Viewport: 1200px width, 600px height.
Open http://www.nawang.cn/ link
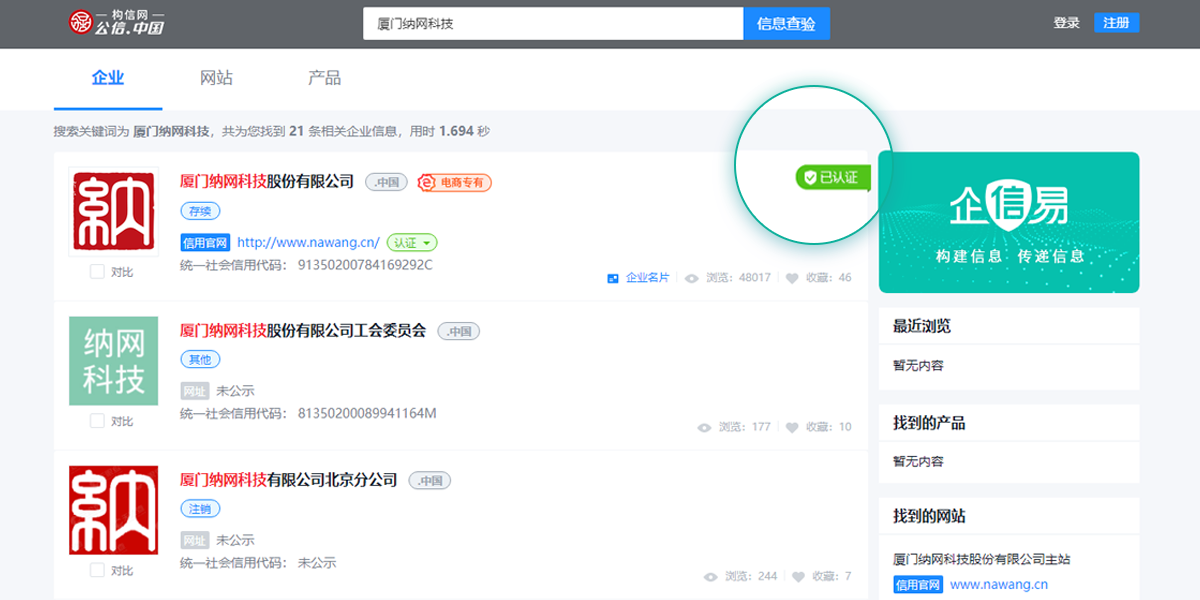308,242
